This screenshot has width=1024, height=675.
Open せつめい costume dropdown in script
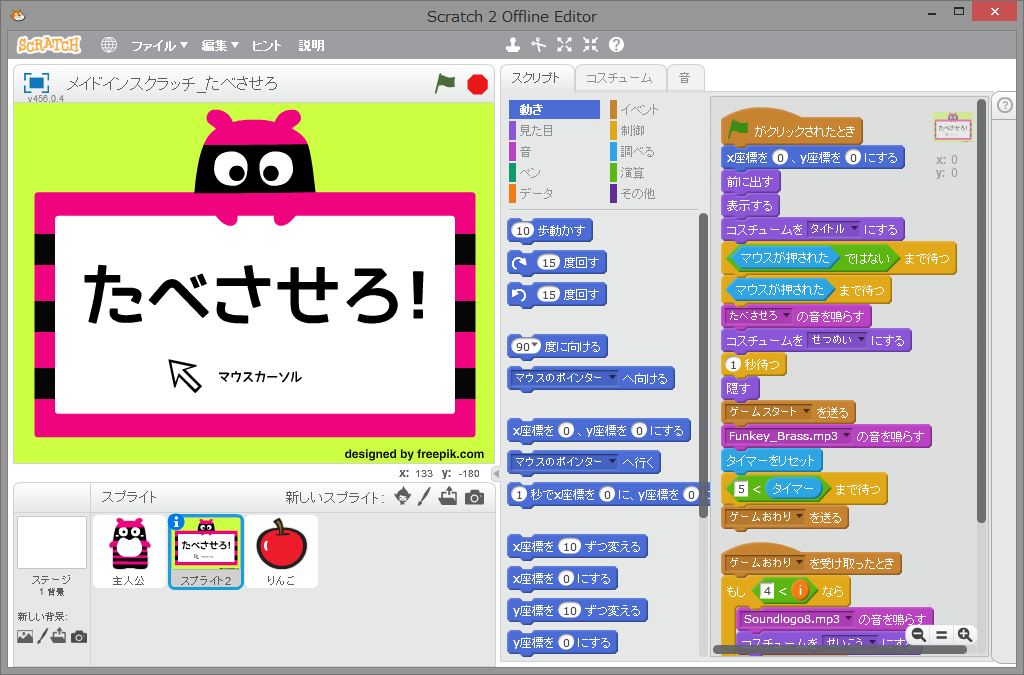tap(862, 339)
